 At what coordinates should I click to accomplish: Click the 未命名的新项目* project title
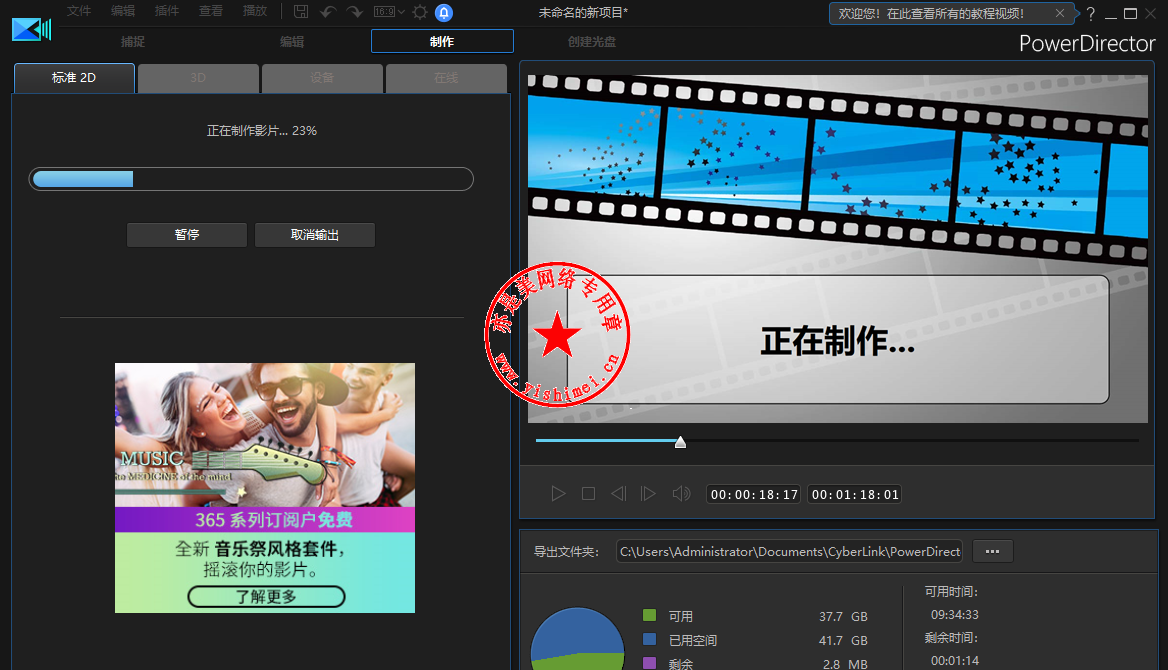pos(583,13)
